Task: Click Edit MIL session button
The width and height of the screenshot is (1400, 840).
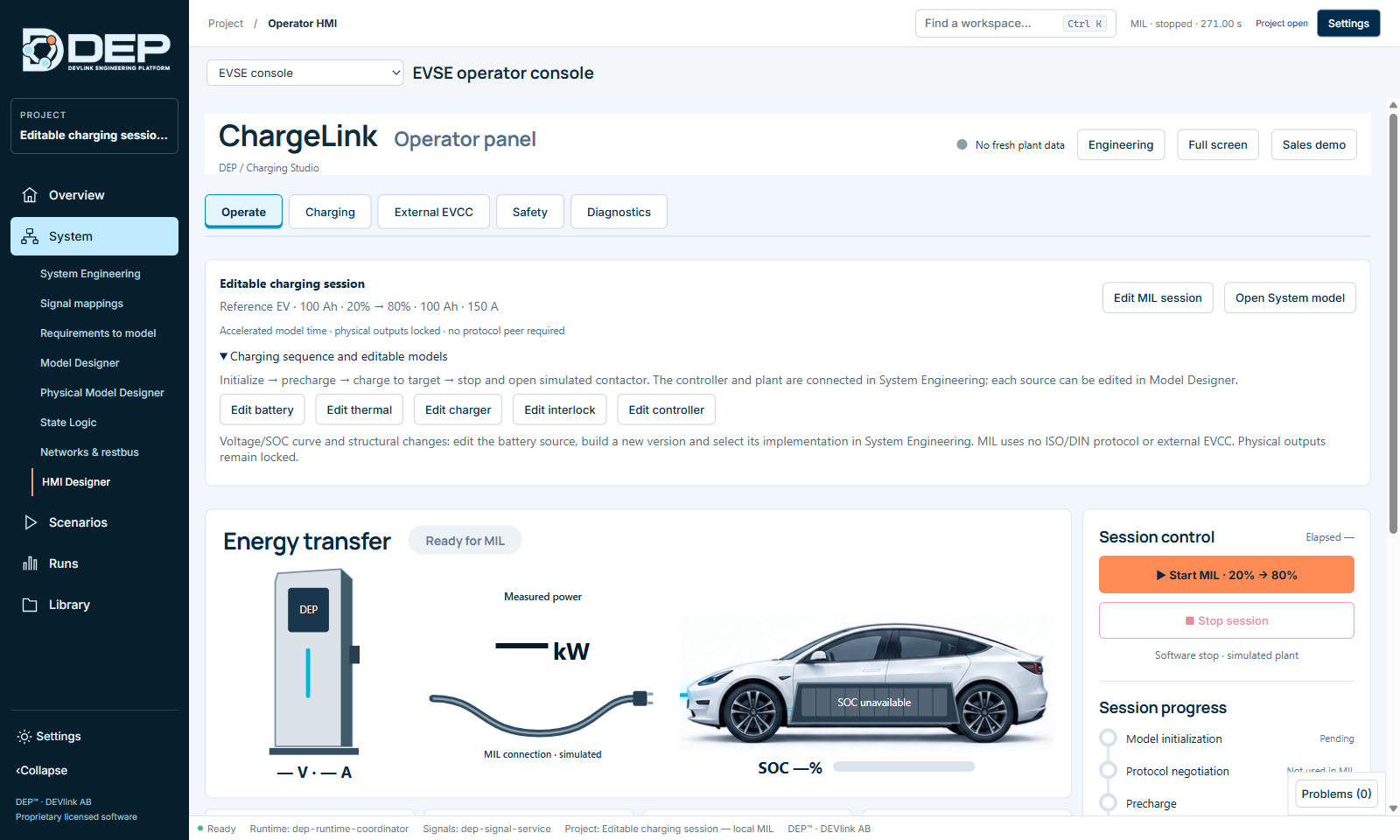Action: point(1158,297)
